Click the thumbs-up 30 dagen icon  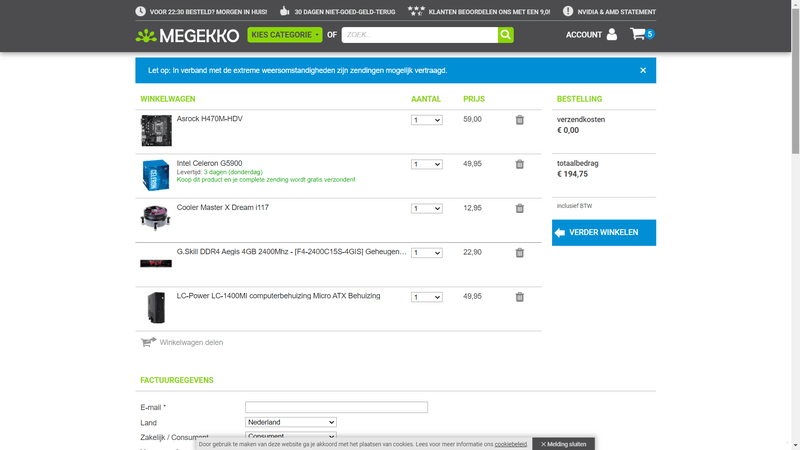point(285,11)
